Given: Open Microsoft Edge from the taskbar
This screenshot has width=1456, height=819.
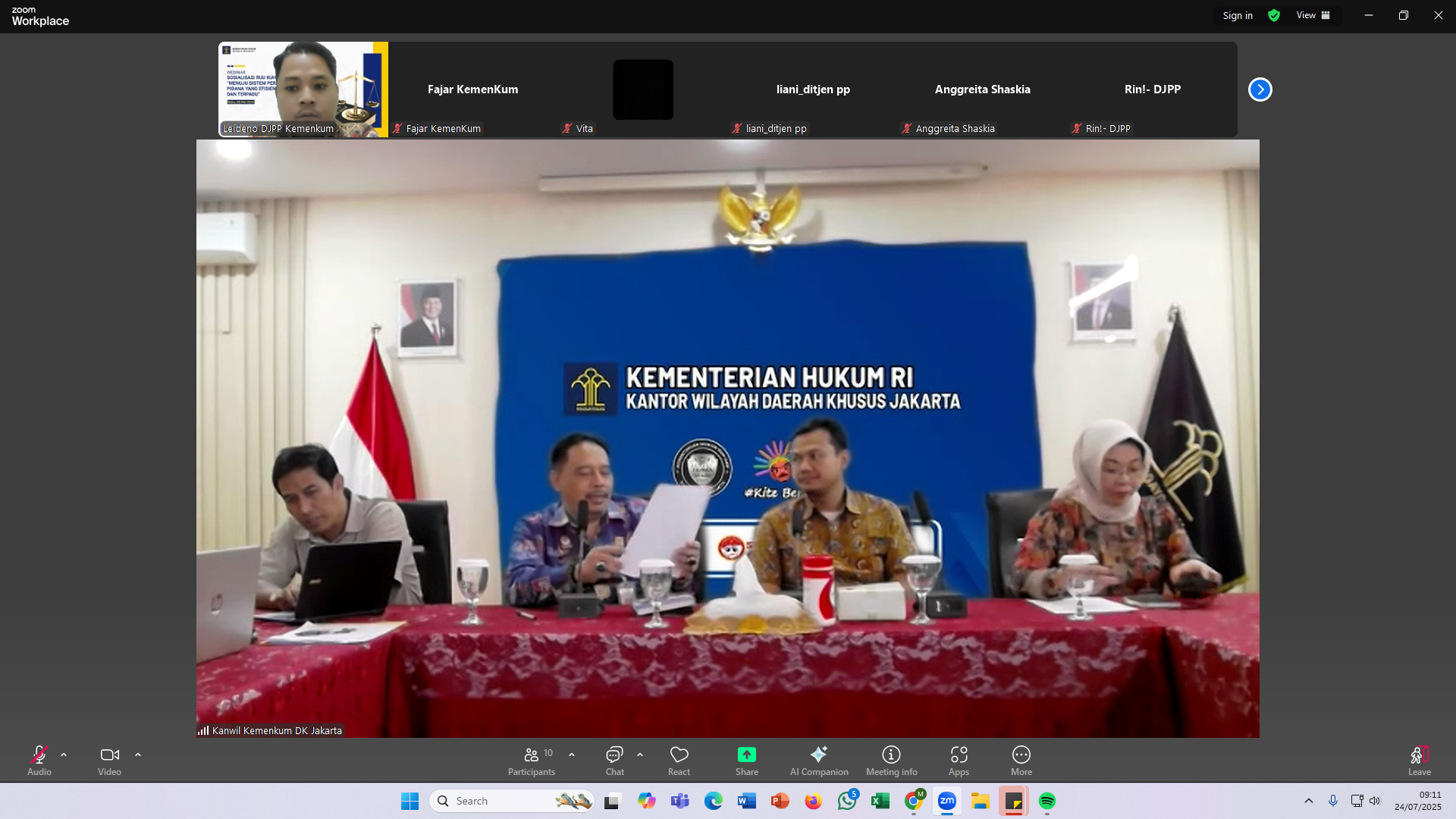Looking at the screenshot, I should pyautogui.click(x=713, y=801).
